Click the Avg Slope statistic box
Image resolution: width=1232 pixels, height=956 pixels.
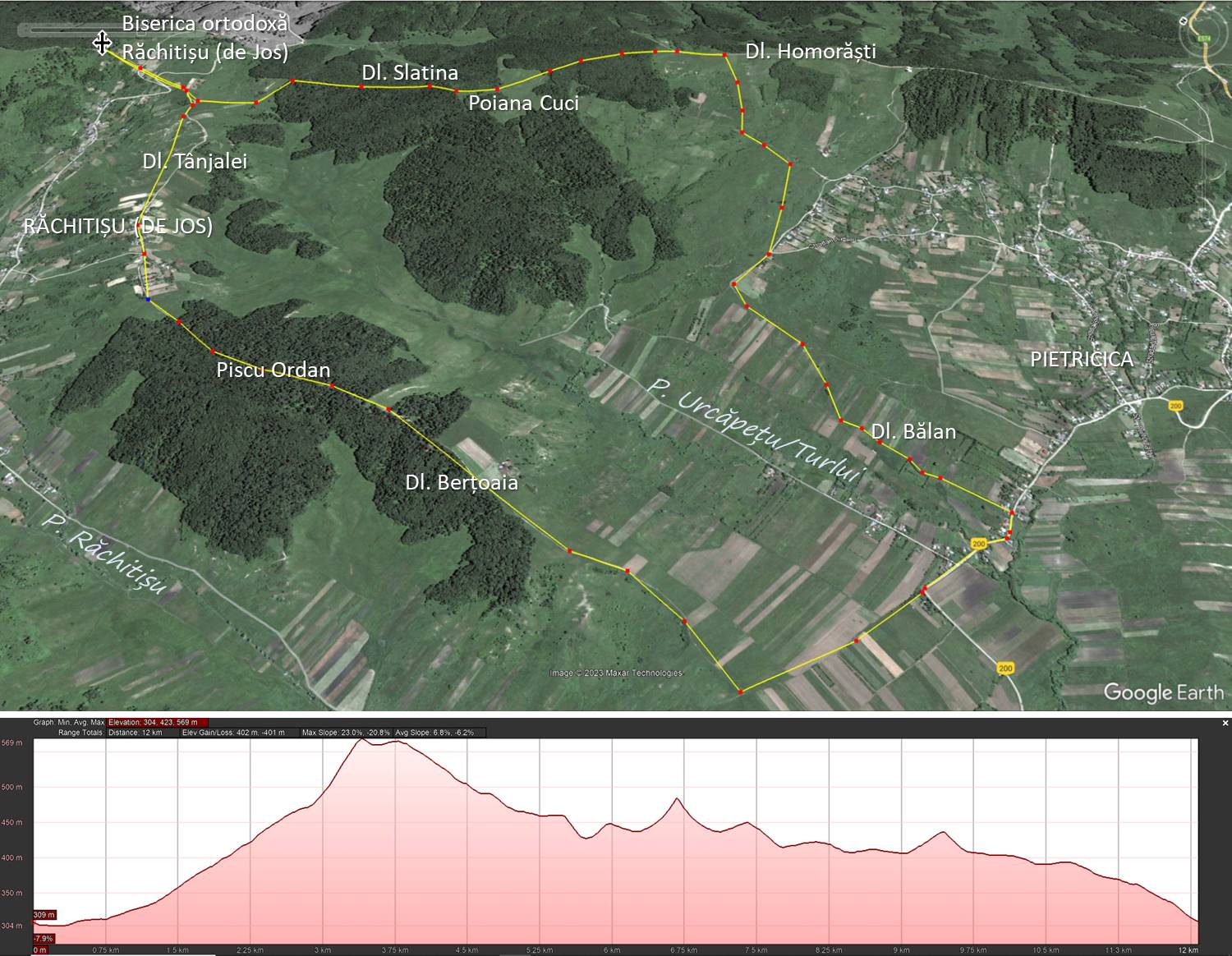click(439, 732)
